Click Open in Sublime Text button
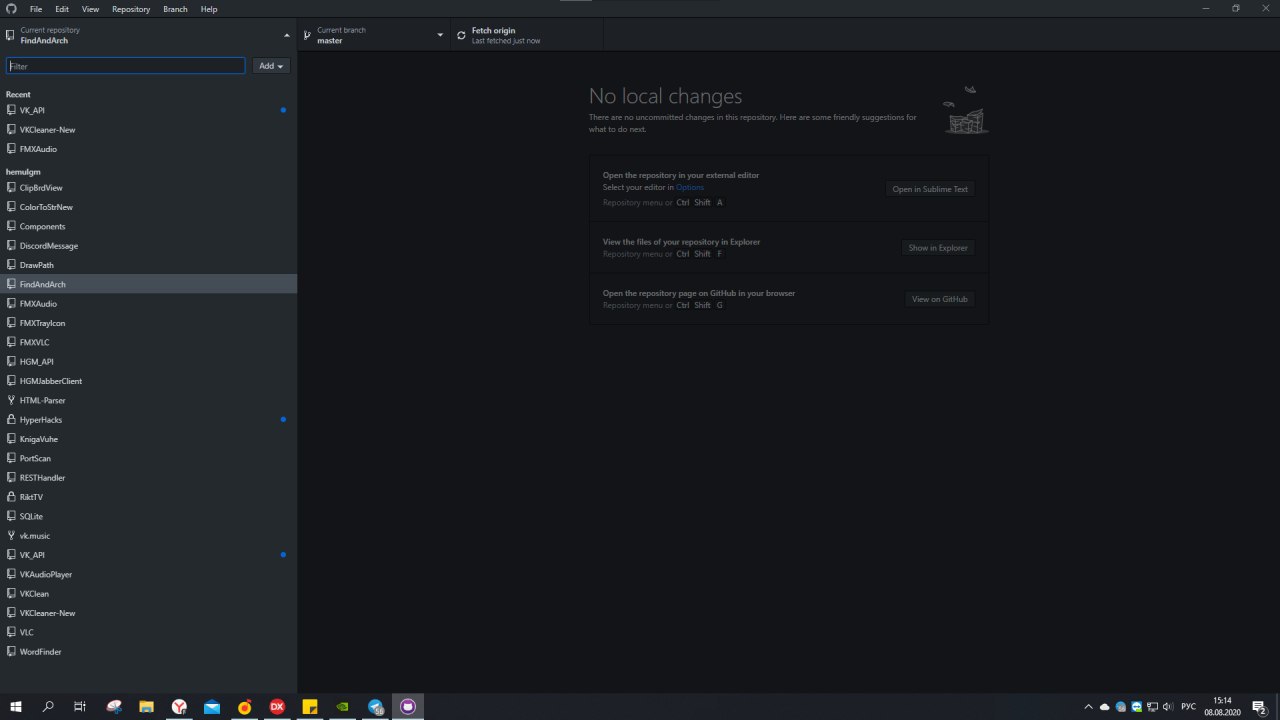The height and width of the screenshot is (720, 1280). click(930, 189)
